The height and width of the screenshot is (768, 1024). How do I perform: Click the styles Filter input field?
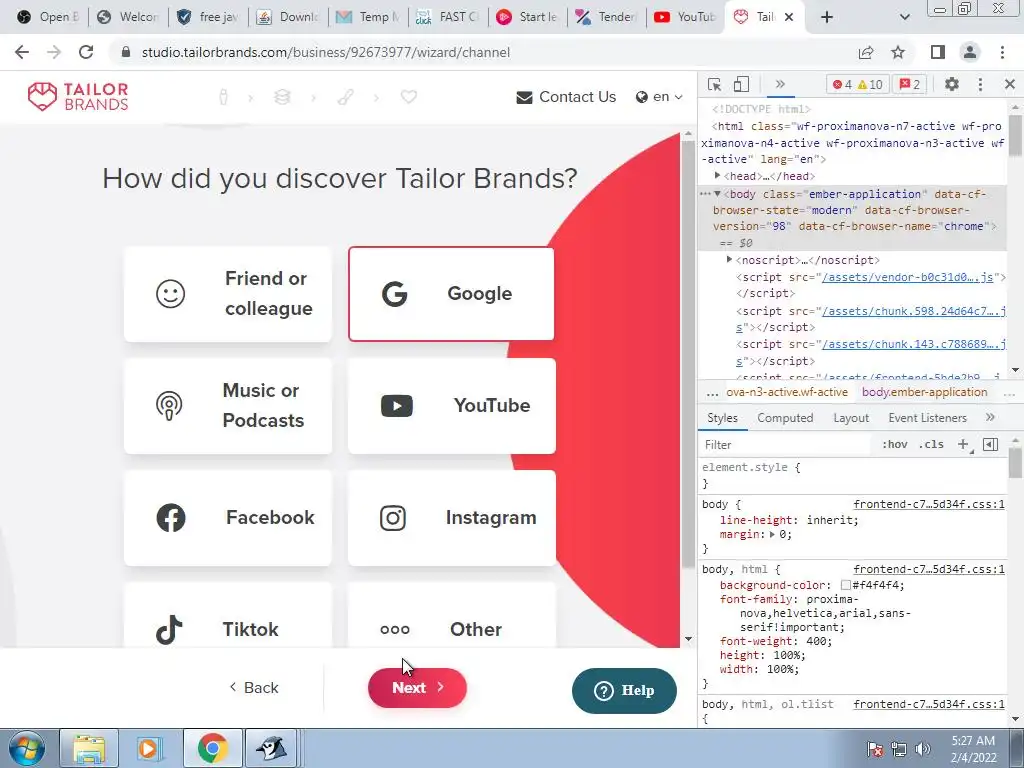pyautogui.click(x=786, y=445)
